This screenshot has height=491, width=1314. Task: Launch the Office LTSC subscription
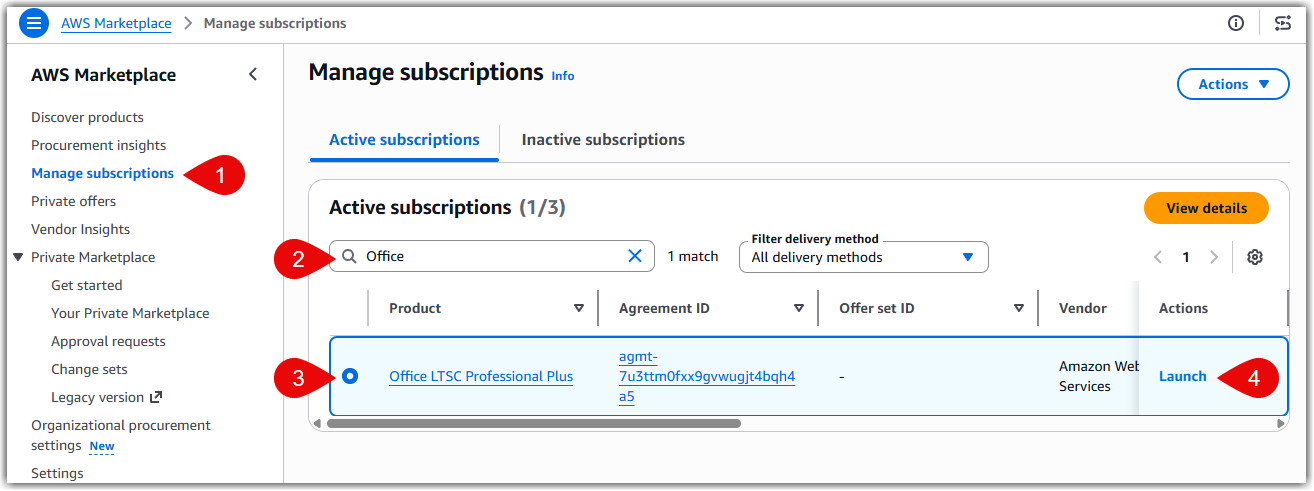1182,376
